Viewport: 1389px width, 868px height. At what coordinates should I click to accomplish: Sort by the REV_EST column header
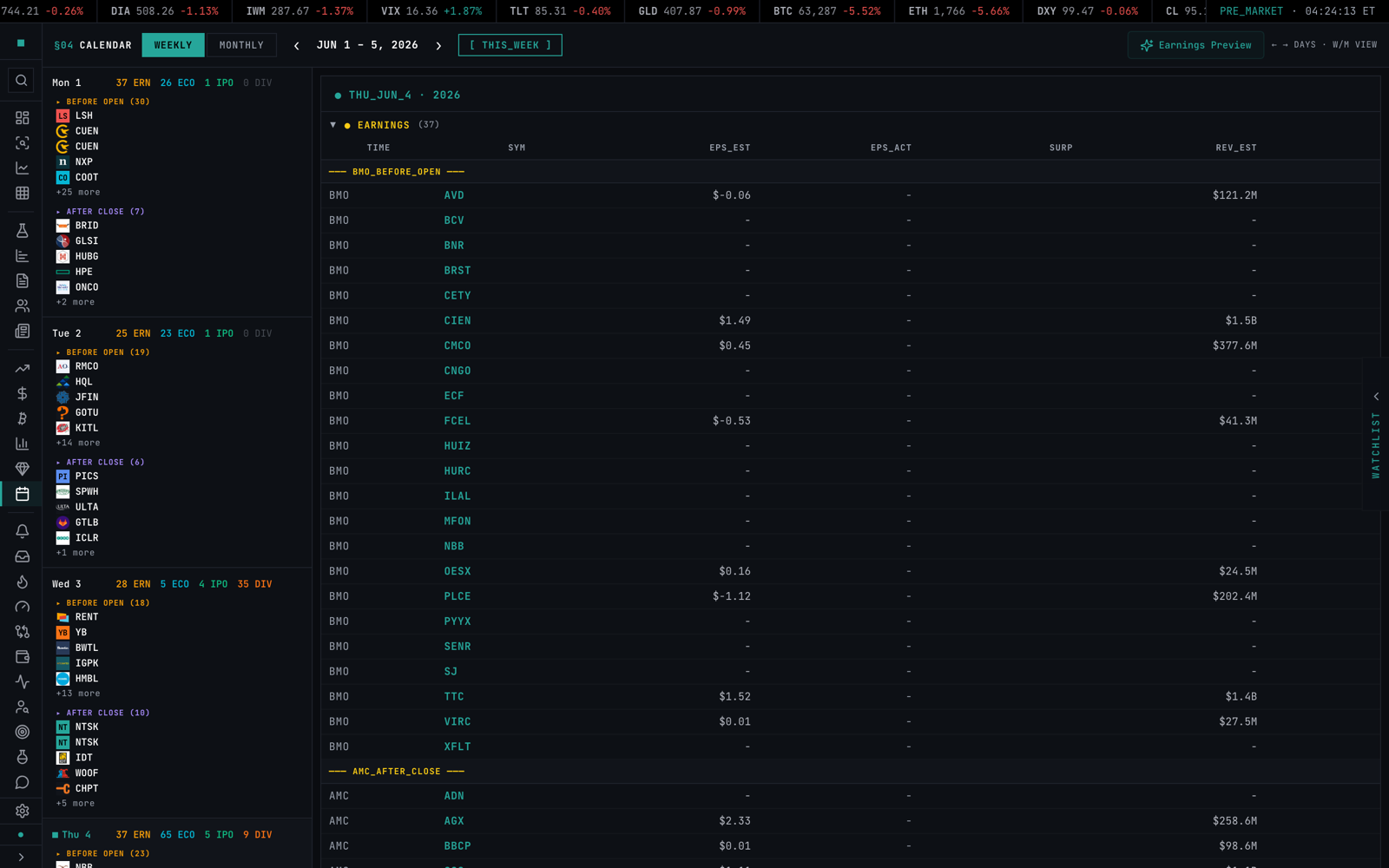1236,148
